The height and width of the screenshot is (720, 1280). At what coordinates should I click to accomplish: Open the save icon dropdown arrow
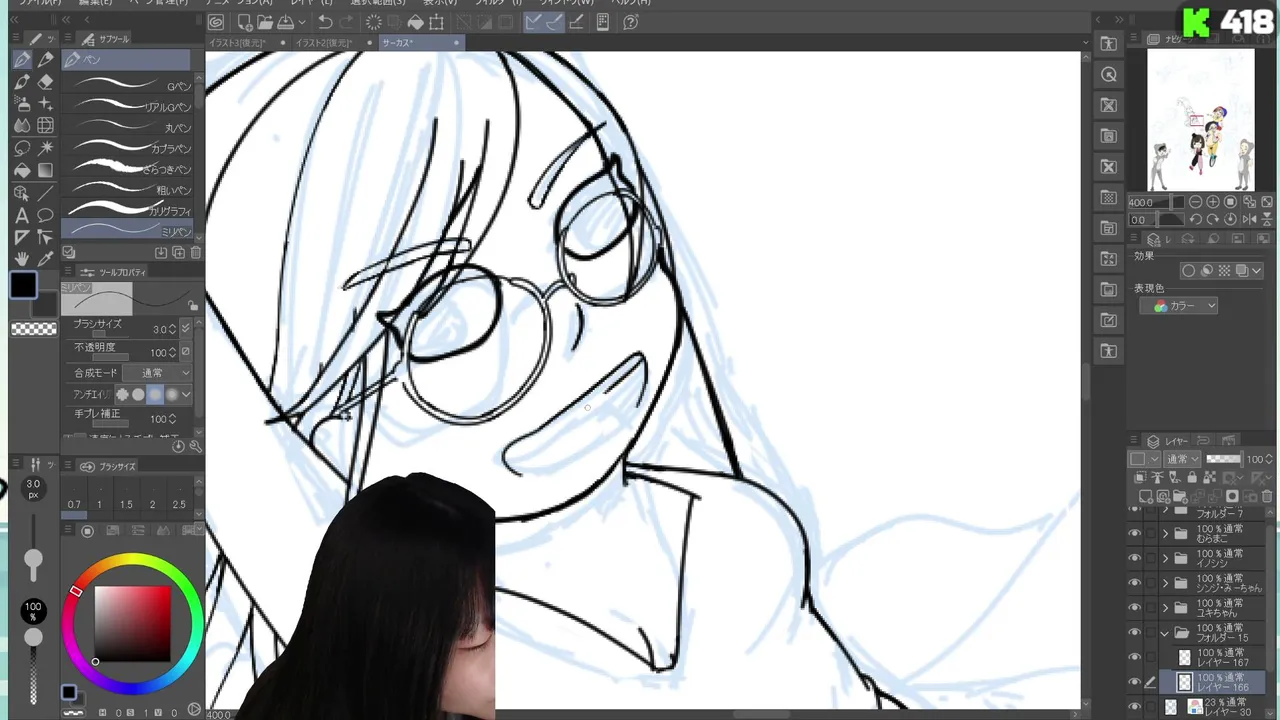pos(302,22)
